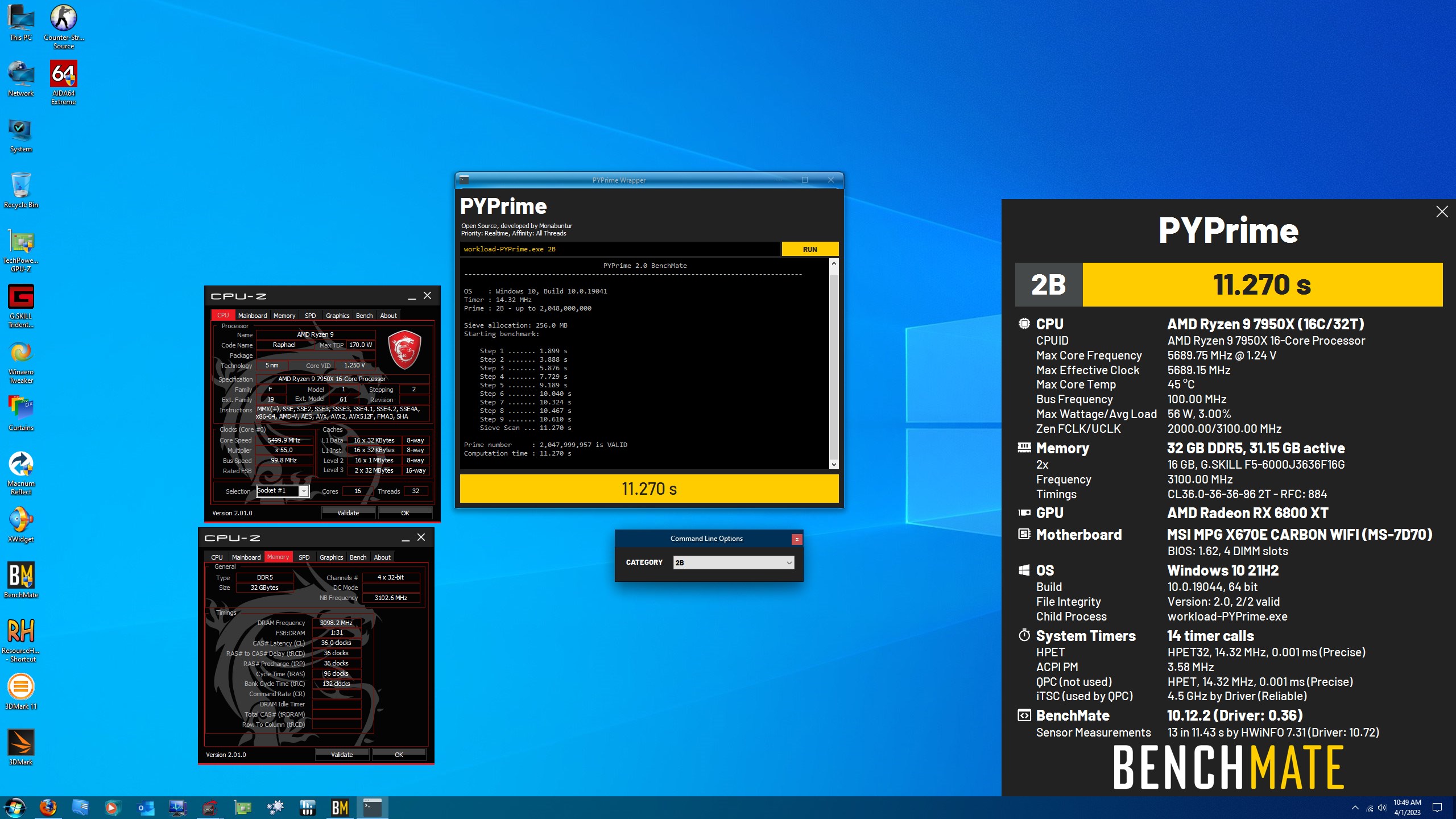The width and height of the screenshot is (1456, 819).
Task: Launch Macrium Reflect desktop shortcut
Action: point(21,473)
